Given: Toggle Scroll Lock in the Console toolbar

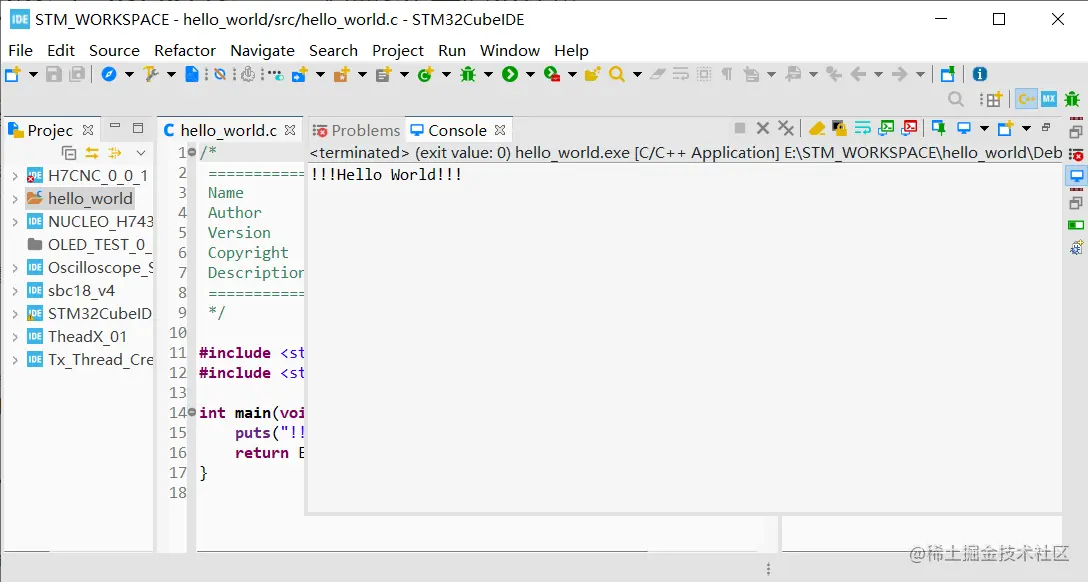Looking at the screenshot, I should tap(840, 128).
